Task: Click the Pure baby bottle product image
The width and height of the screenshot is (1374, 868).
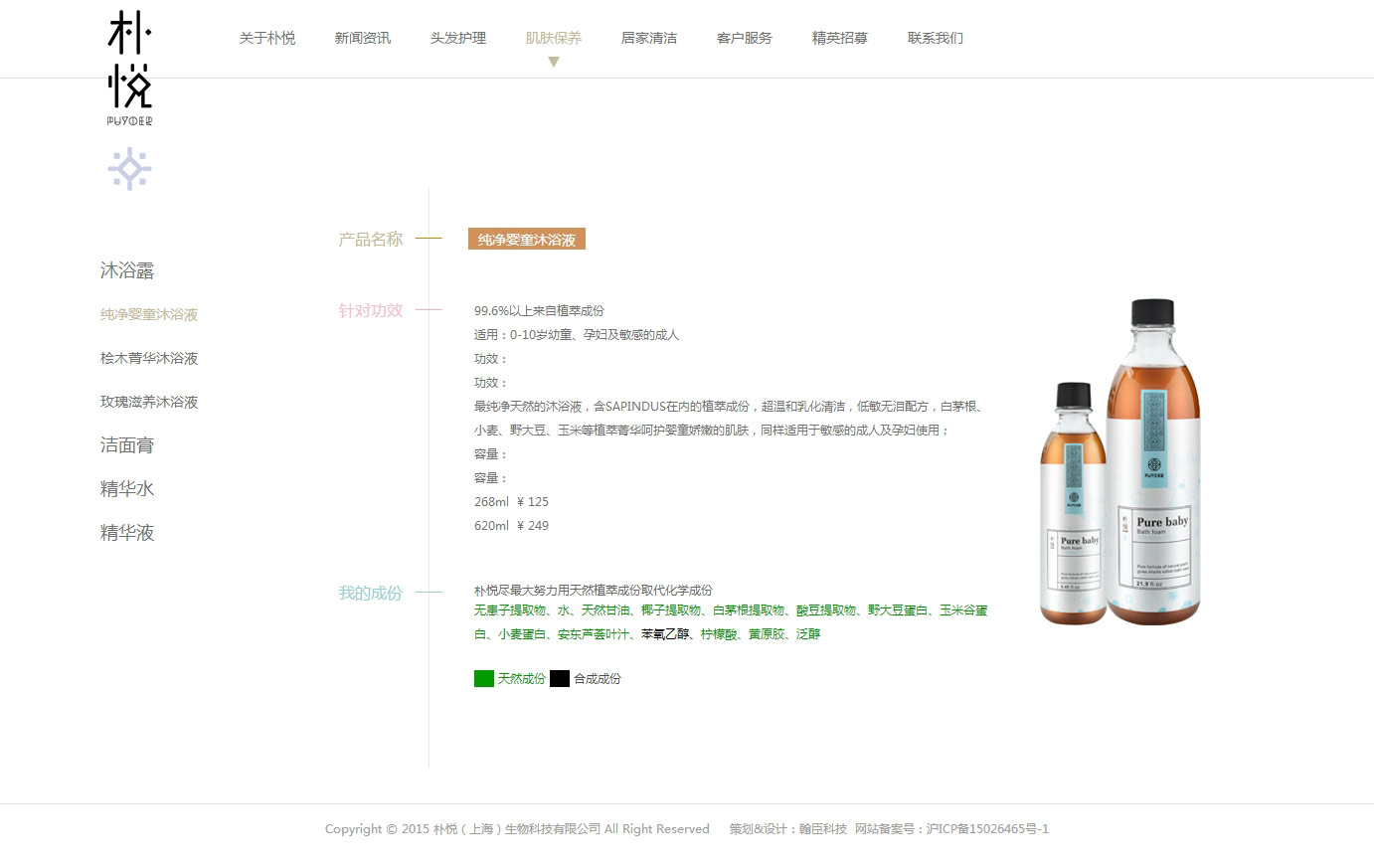Action: tap(1120, 462)
